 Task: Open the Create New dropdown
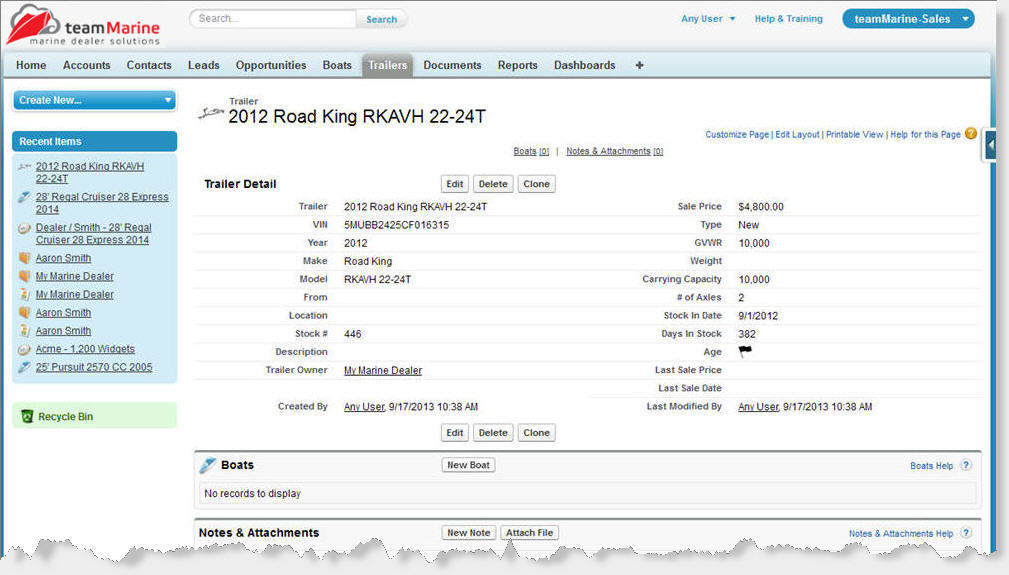click(94, 100)
